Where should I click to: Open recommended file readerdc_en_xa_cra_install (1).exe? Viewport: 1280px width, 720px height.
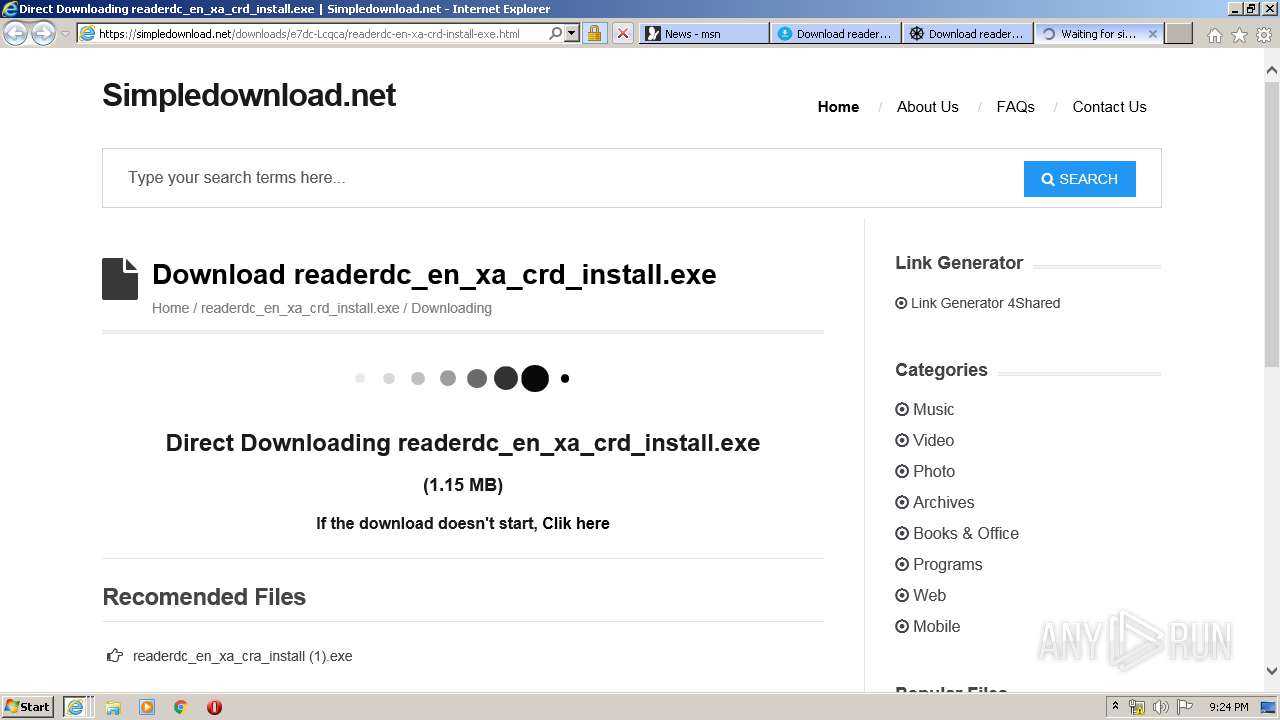point(243,656)
